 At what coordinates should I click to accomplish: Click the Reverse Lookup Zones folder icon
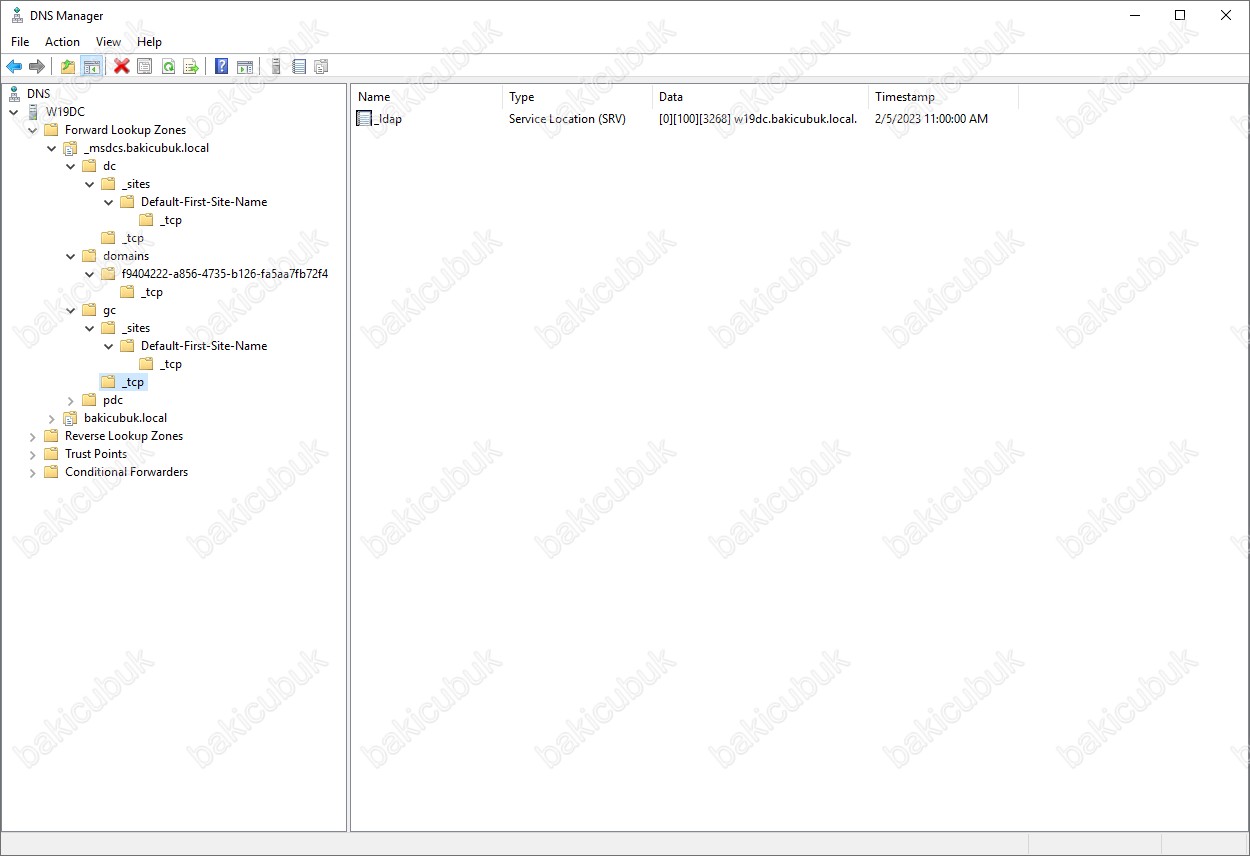click(x=51, y=436)
